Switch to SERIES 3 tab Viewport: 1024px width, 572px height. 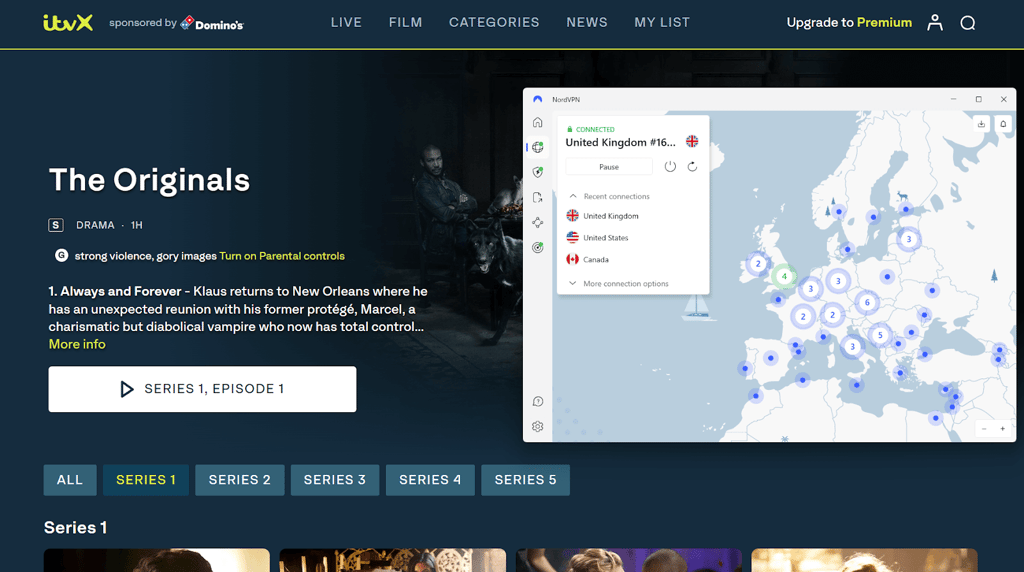point(335,480)
